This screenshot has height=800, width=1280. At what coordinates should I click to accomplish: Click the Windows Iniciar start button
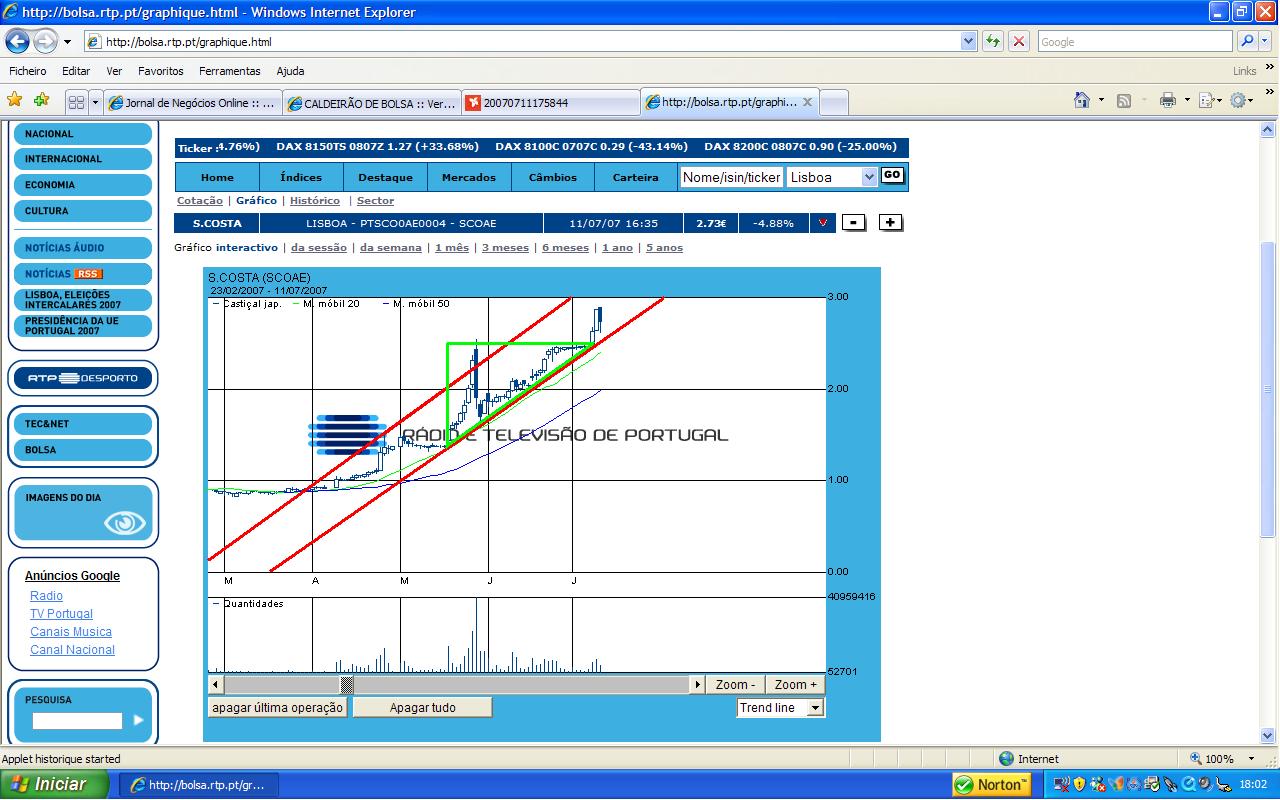54,784
